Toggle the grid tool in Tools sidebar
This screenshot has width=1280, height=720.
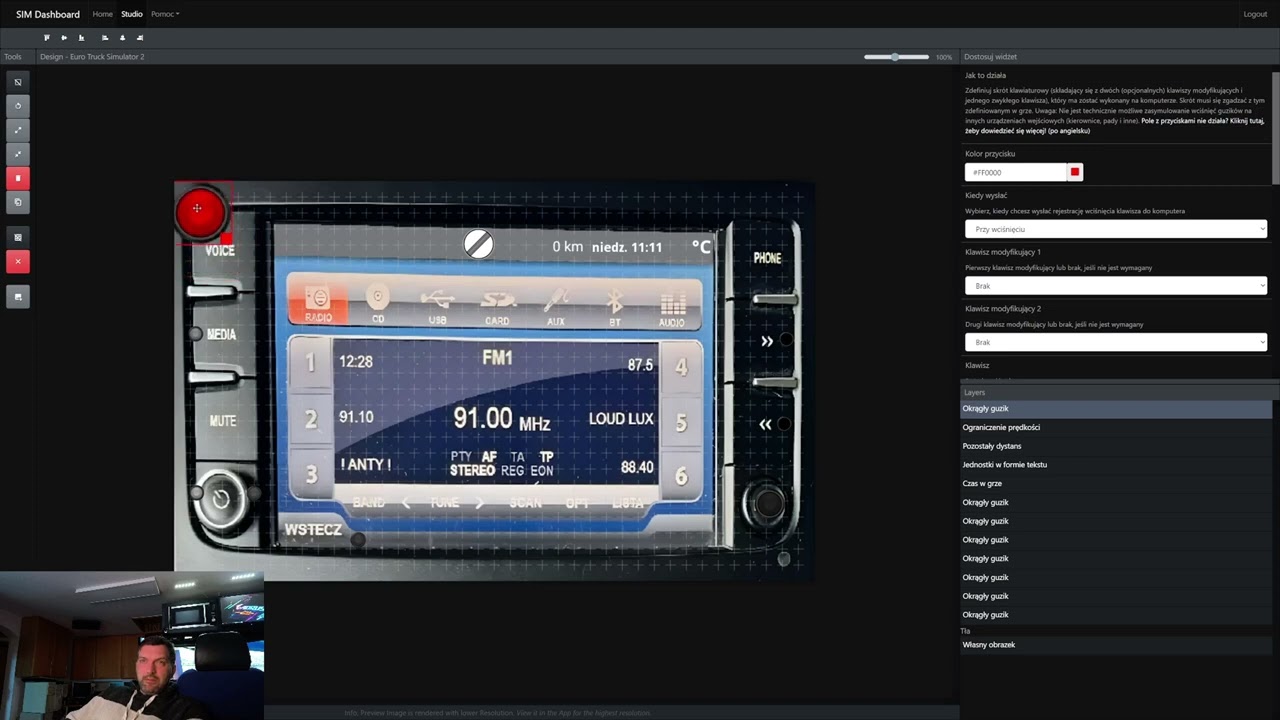18,237
